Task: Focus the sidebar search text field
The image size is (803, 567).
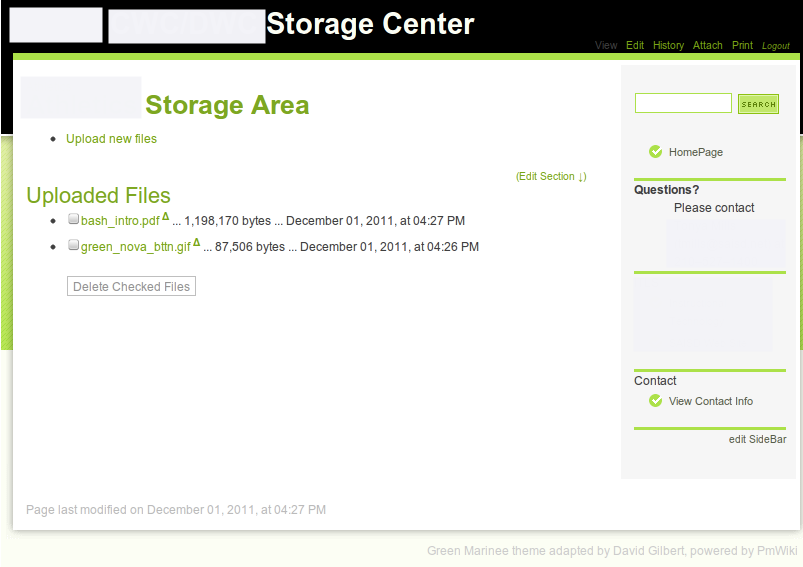Action: (683, 103)
